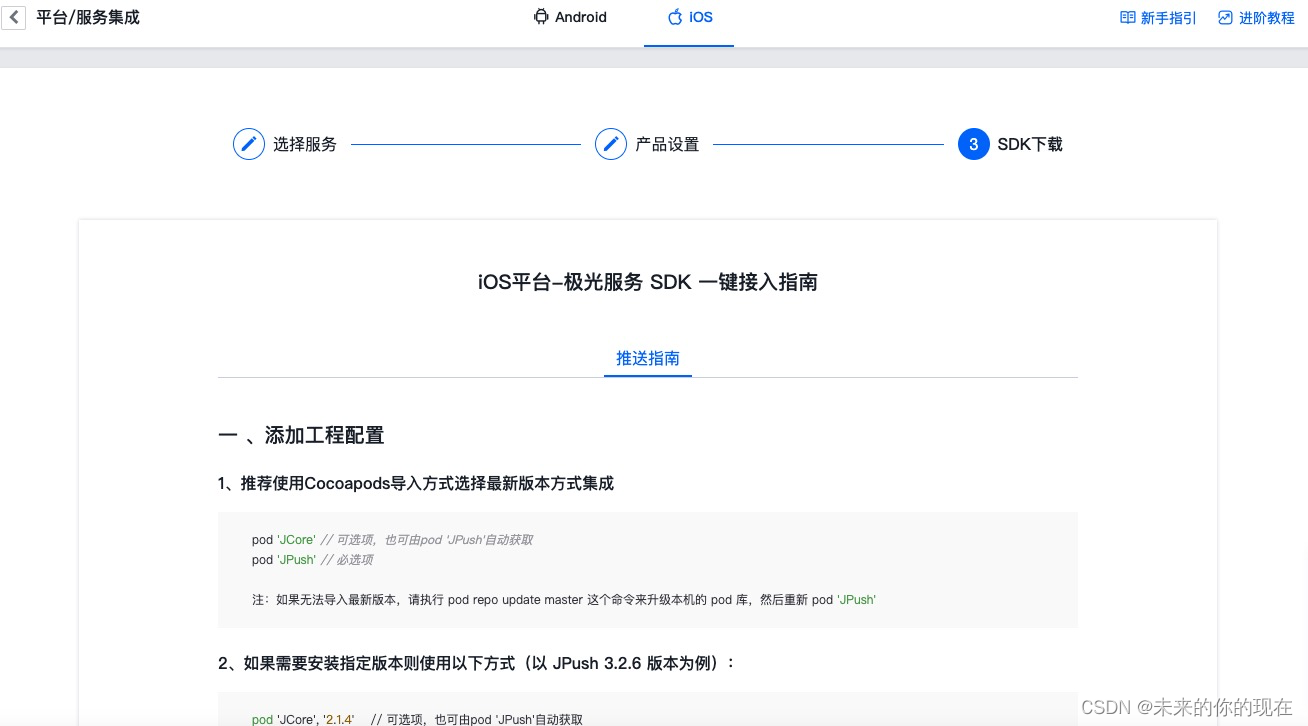Click the 产品设置 step label
The width and height of the screenshot is (1308, 726).
[667, 144]
